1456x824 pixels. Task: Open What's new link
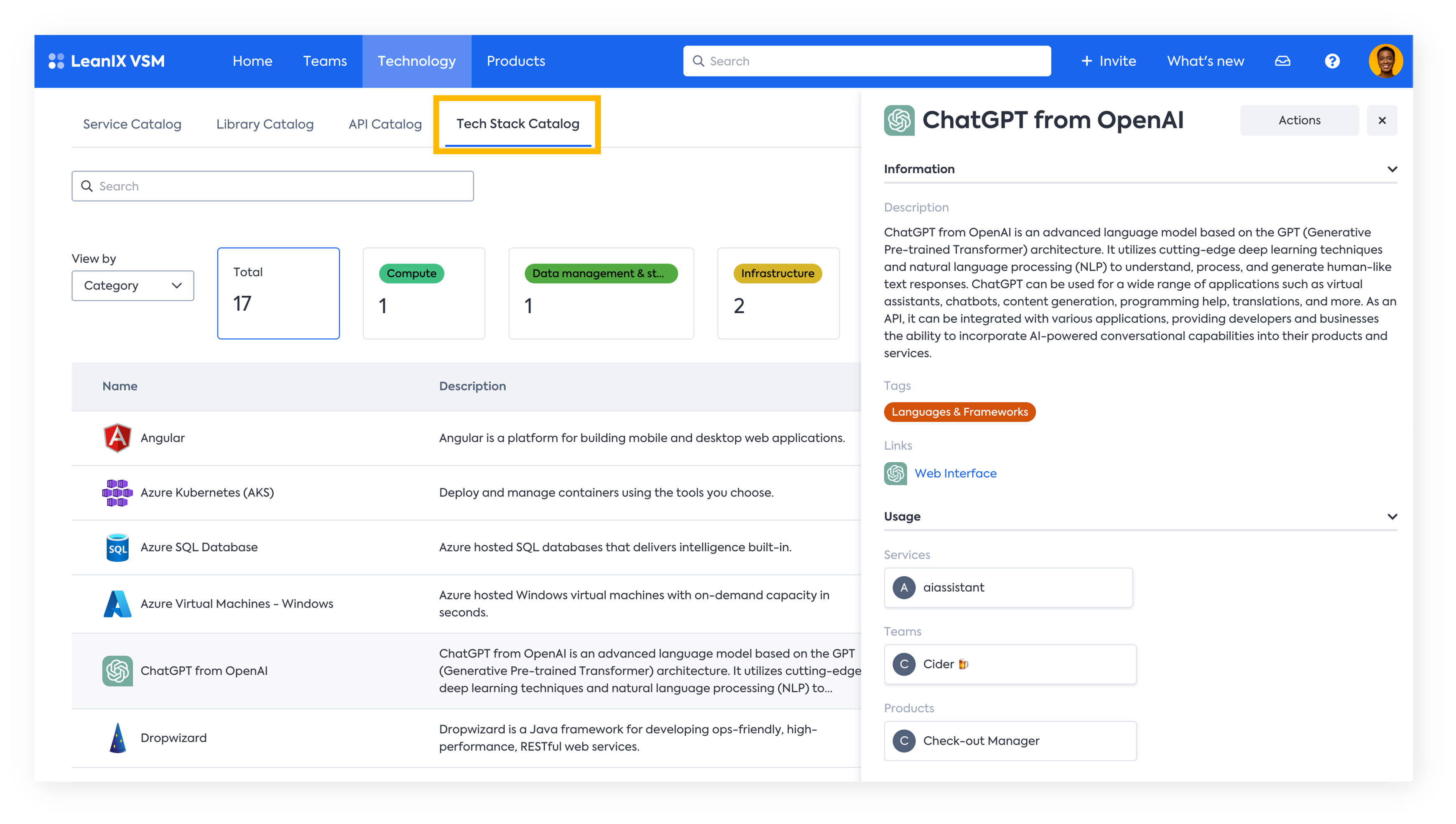pyautogui.click(x=1205, y=61)
